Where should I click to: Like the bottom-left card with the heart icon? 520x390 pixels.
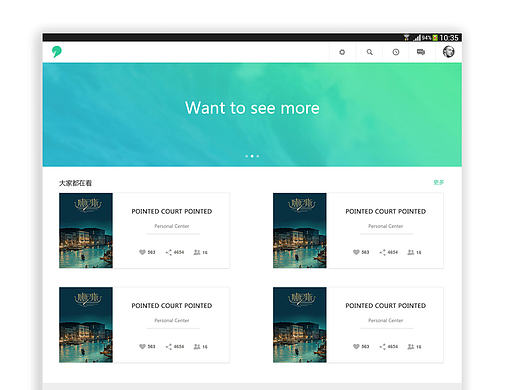click(142, 347)
